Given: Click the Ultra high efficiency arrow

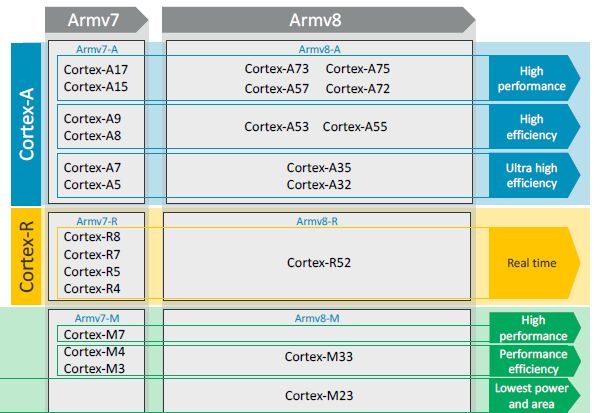Looking at the screenshot, I should click(534, 175).
